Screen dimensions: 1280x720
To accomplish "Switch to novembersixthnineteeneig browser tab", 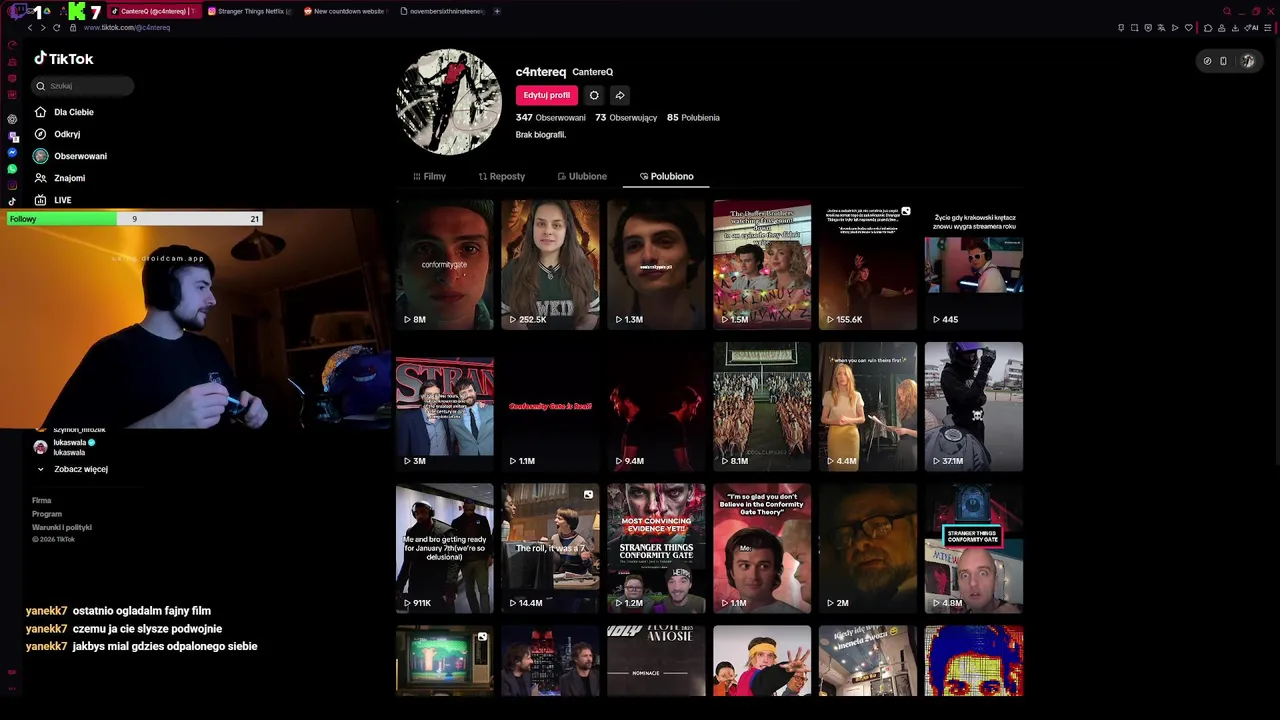I will point(440,11).
